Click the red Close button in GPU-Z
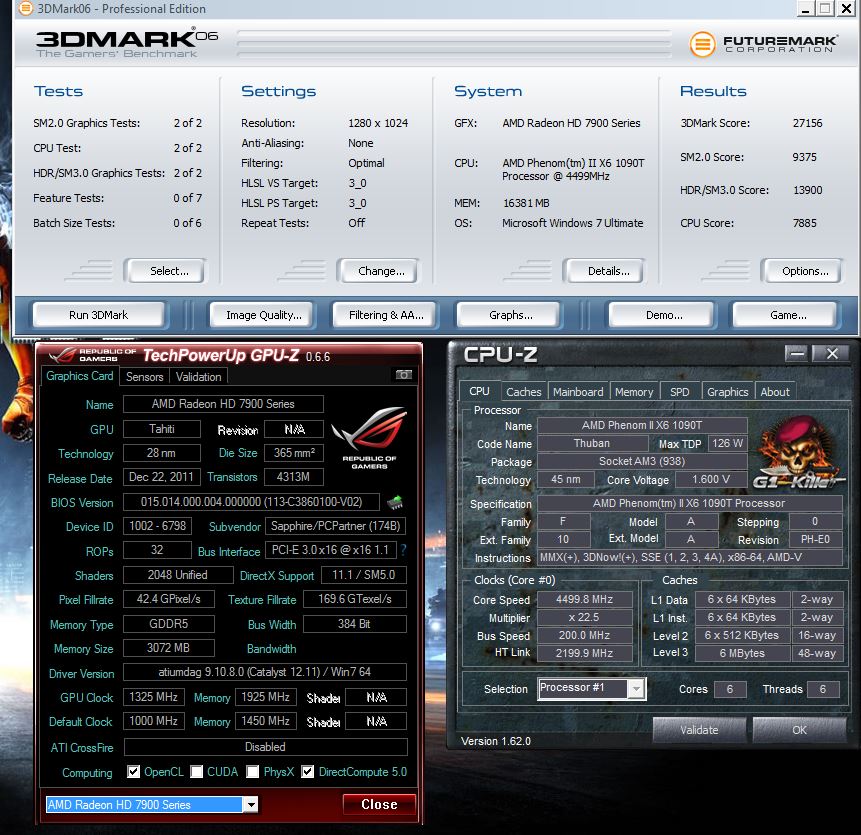The width and height of the screenshot is (861, 835). pyautogui.click(x=379, y=804)
